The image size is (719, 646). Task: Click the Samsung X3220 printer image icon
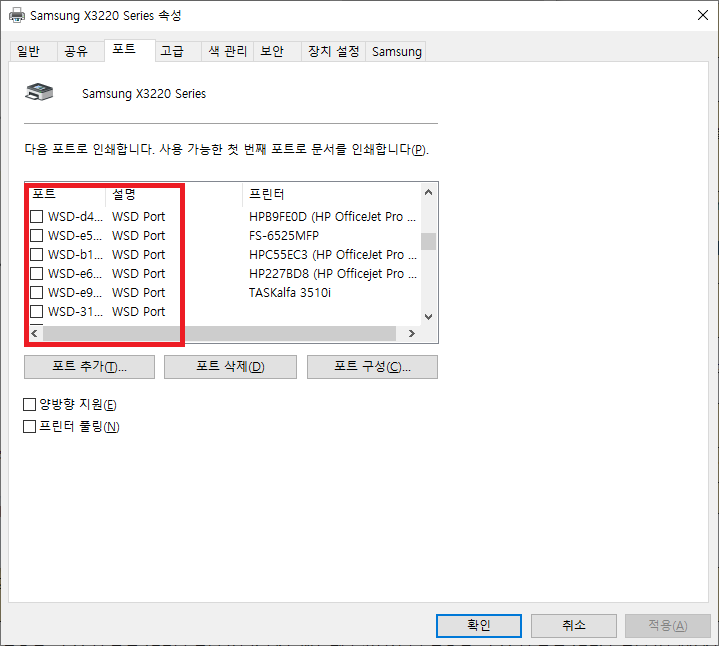click(x=39, y=92)
